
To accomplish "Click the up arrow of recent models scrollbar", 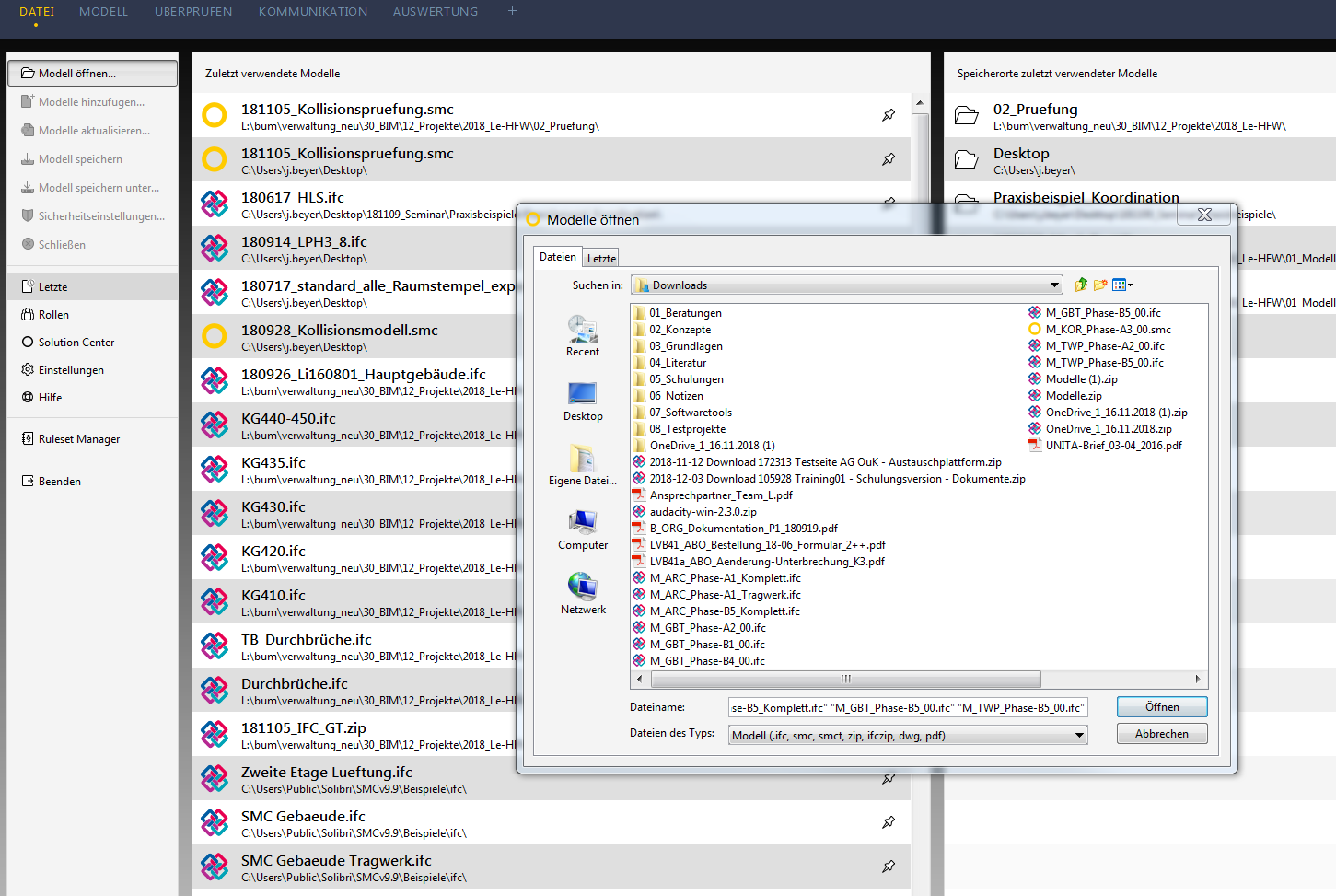I will click(920, 102).
